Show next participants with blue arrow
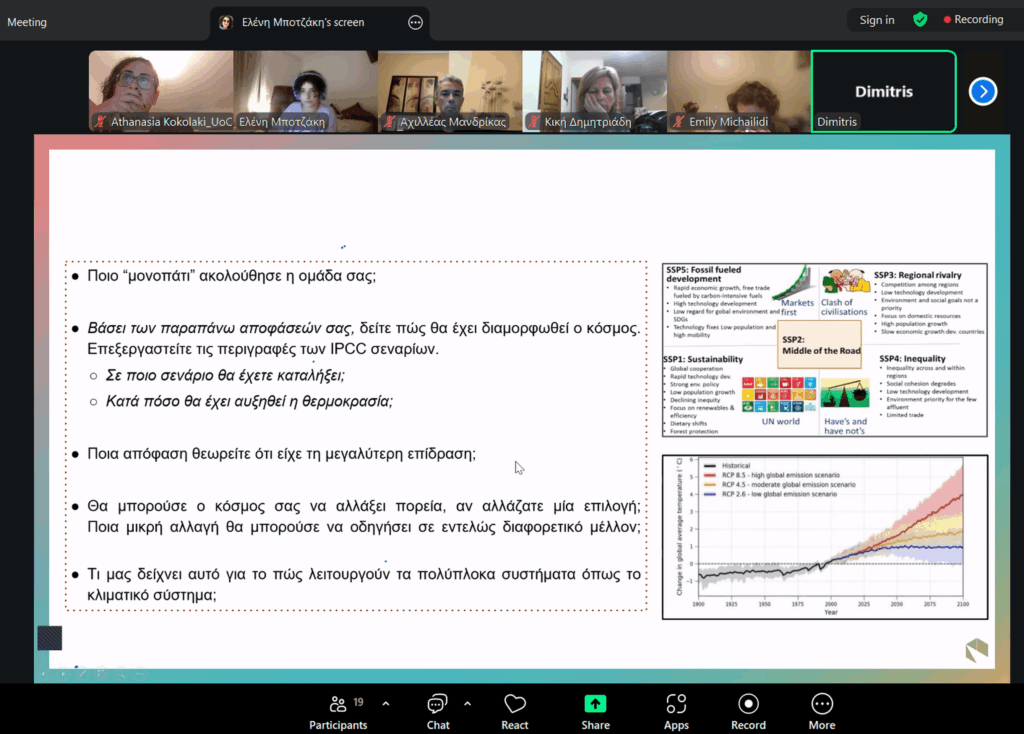Screen dimensions: 1024x734 pos(983,91)
